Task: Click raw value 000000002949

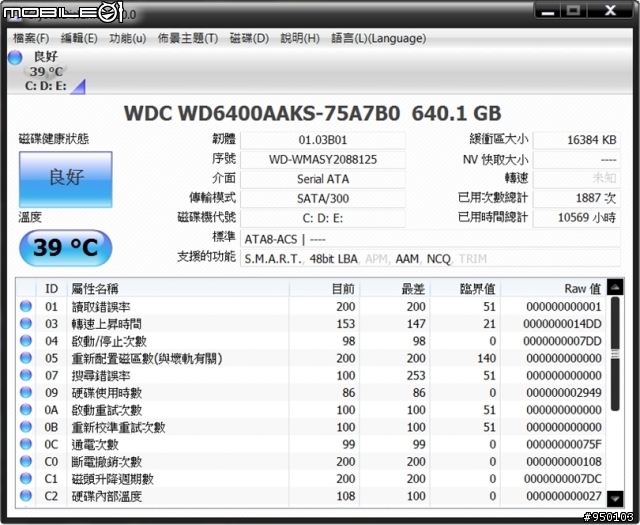Action: click(x=564, y=392)
